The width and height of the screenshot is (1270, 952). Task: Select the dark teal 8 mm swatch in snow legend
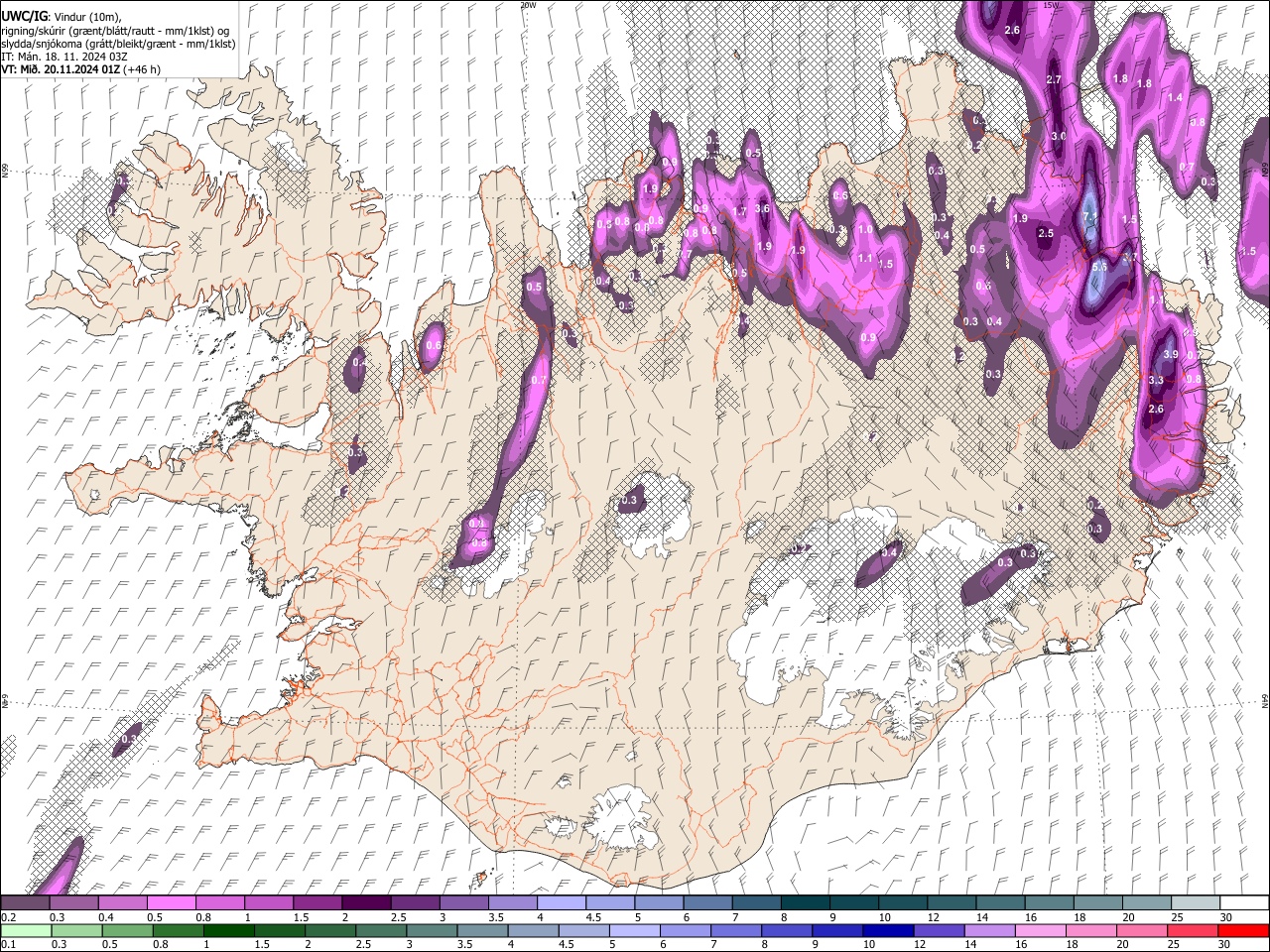[807, 903]
